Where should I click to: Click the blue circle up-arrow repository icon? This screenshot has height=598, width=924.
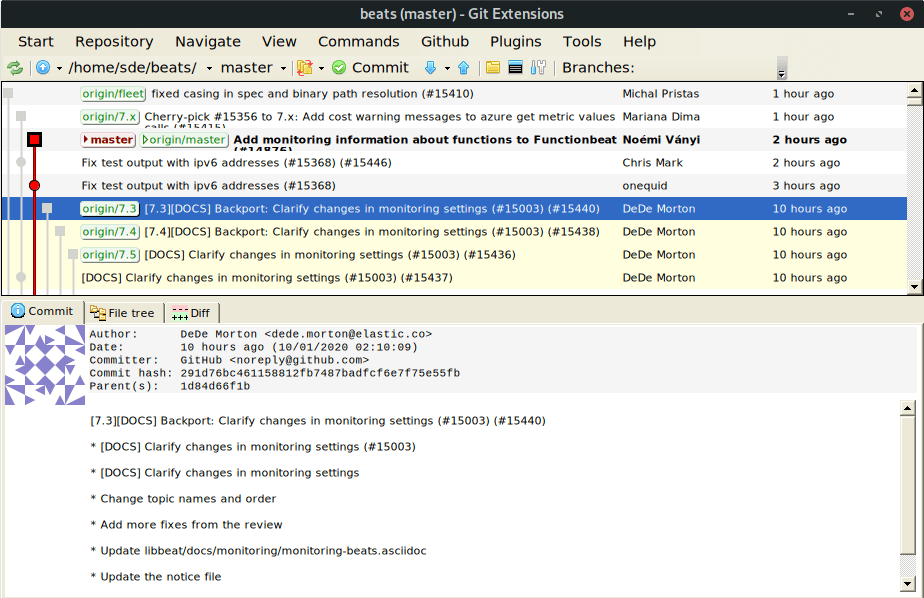tap(43, 67)
